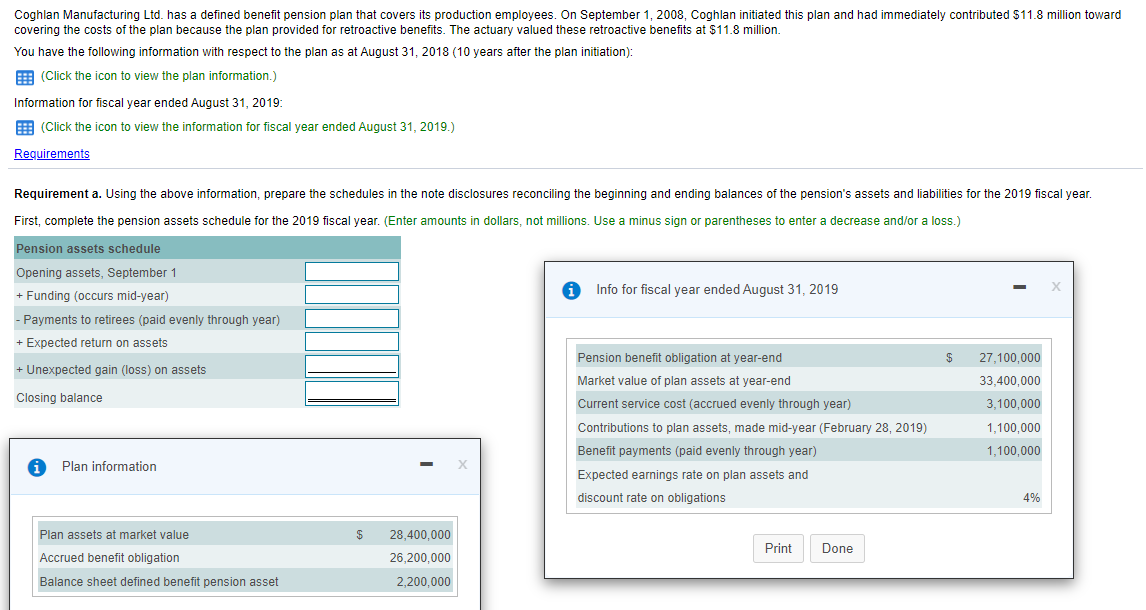
Task: Click the 'Requirement a.' heading text
Action: tap(58, 194)
